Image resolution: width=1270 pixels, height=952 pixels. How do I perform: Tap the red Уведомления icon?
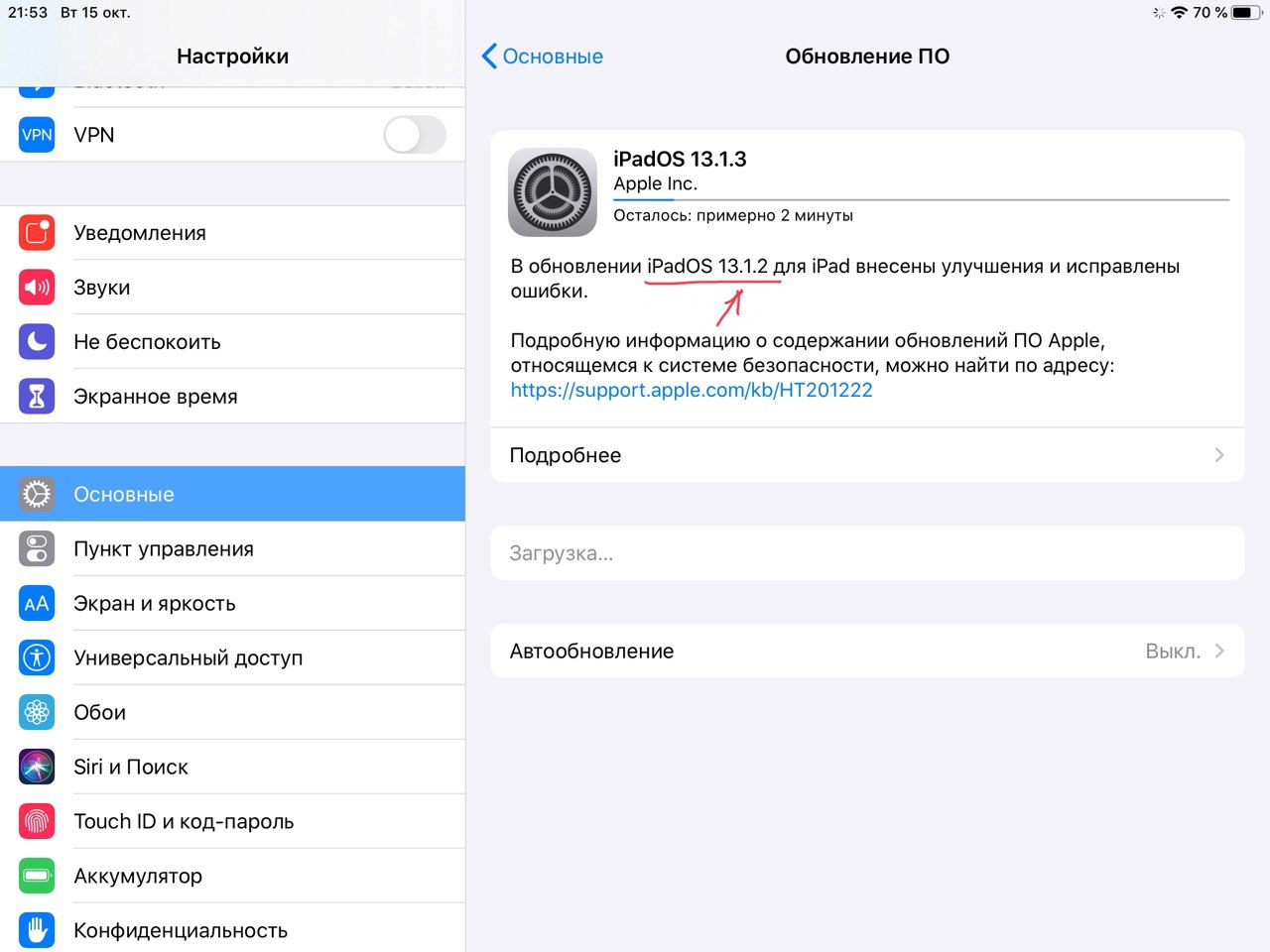[x=37, y=233]
